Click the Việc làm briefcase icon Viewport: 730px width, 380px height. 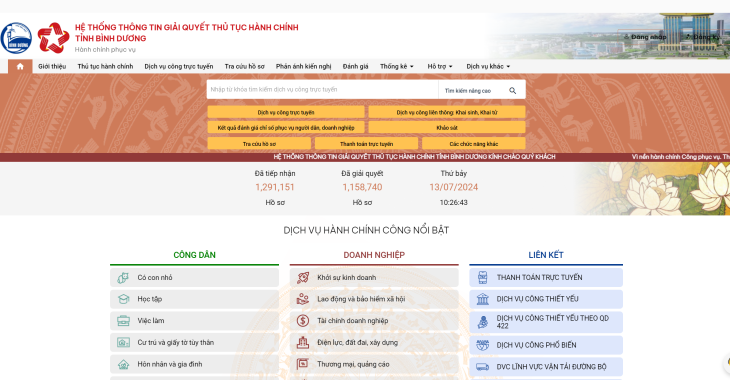pyautogui.click(x=123, y=321)
